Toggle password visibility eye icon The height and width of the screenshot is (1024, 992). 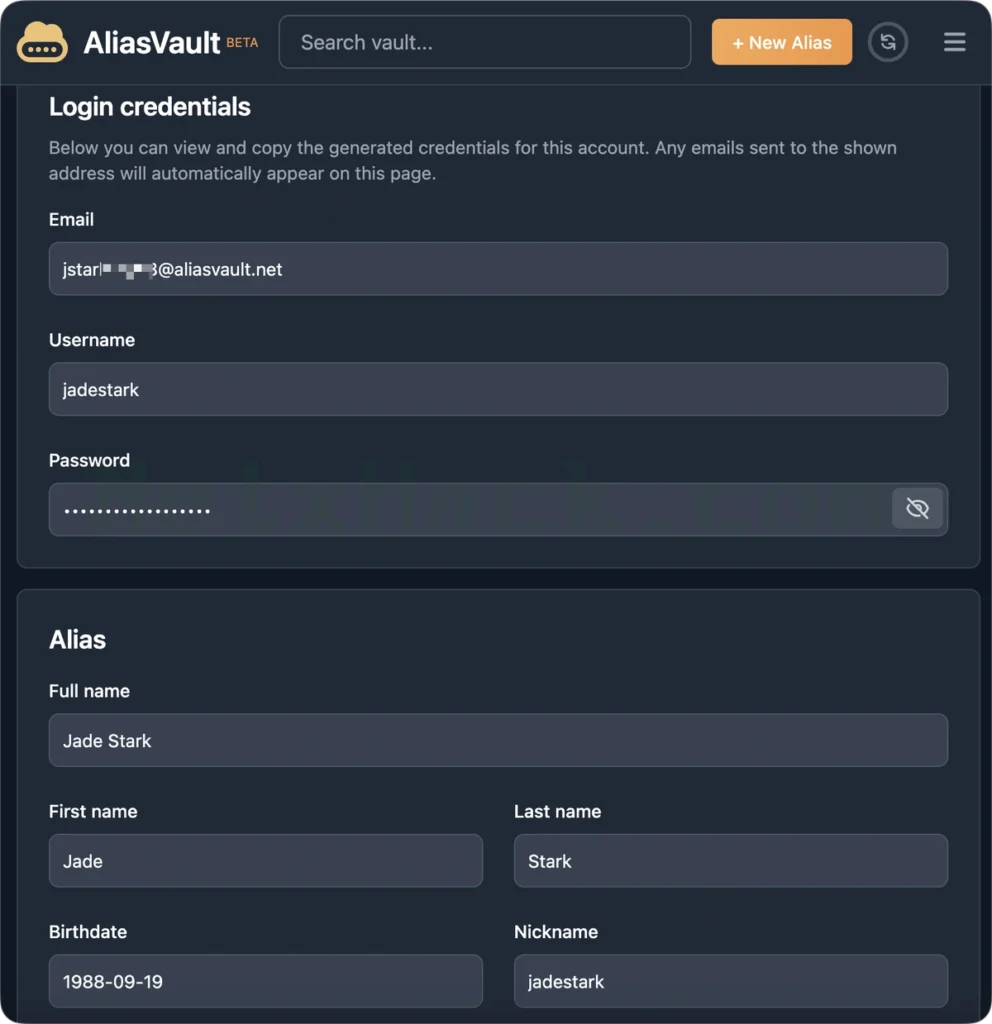[917, 508]
